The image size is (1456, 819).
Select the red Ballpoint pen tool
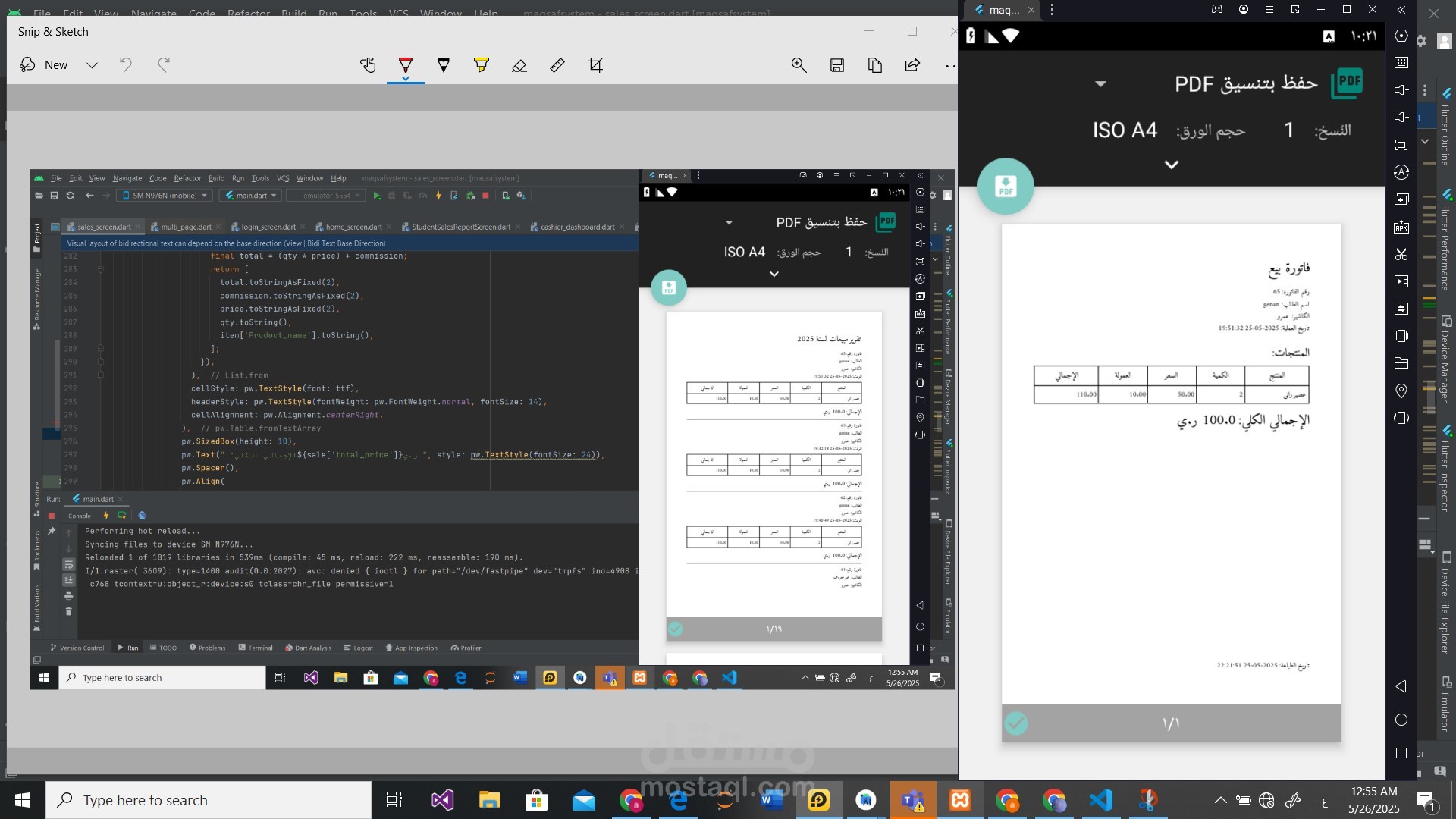pyautogui.click(x=406, y=64)
